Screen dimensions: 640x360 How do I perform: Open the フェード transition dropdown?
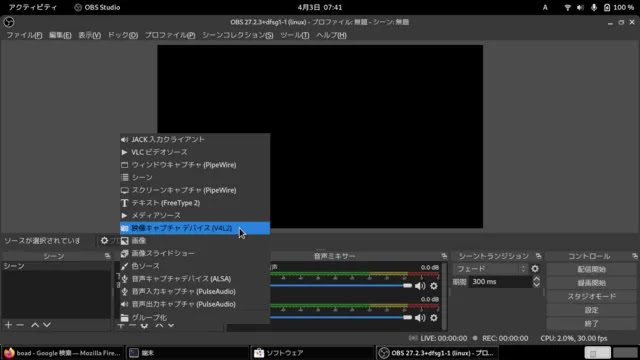pyautogui.click(x=490, y=269)
